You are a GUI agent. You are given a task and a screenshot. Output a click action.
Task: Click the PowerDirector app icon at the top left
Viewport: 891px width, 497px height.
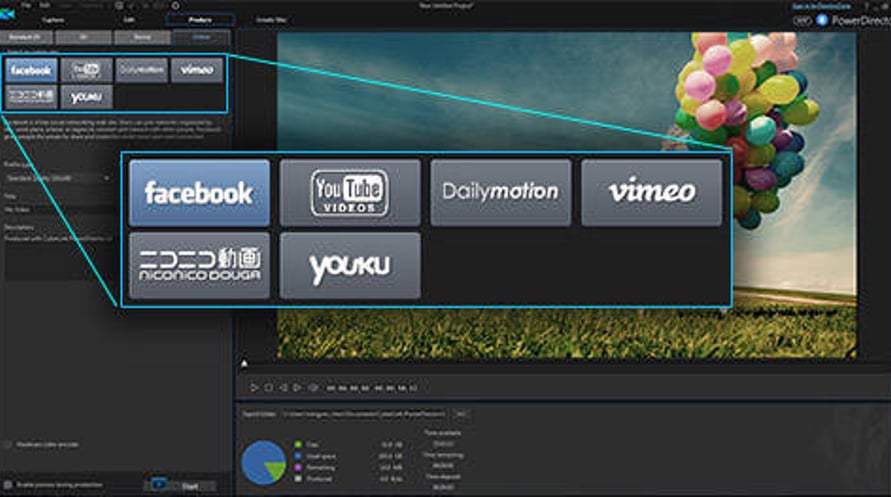pyautogui.click(x=7, y=14)
